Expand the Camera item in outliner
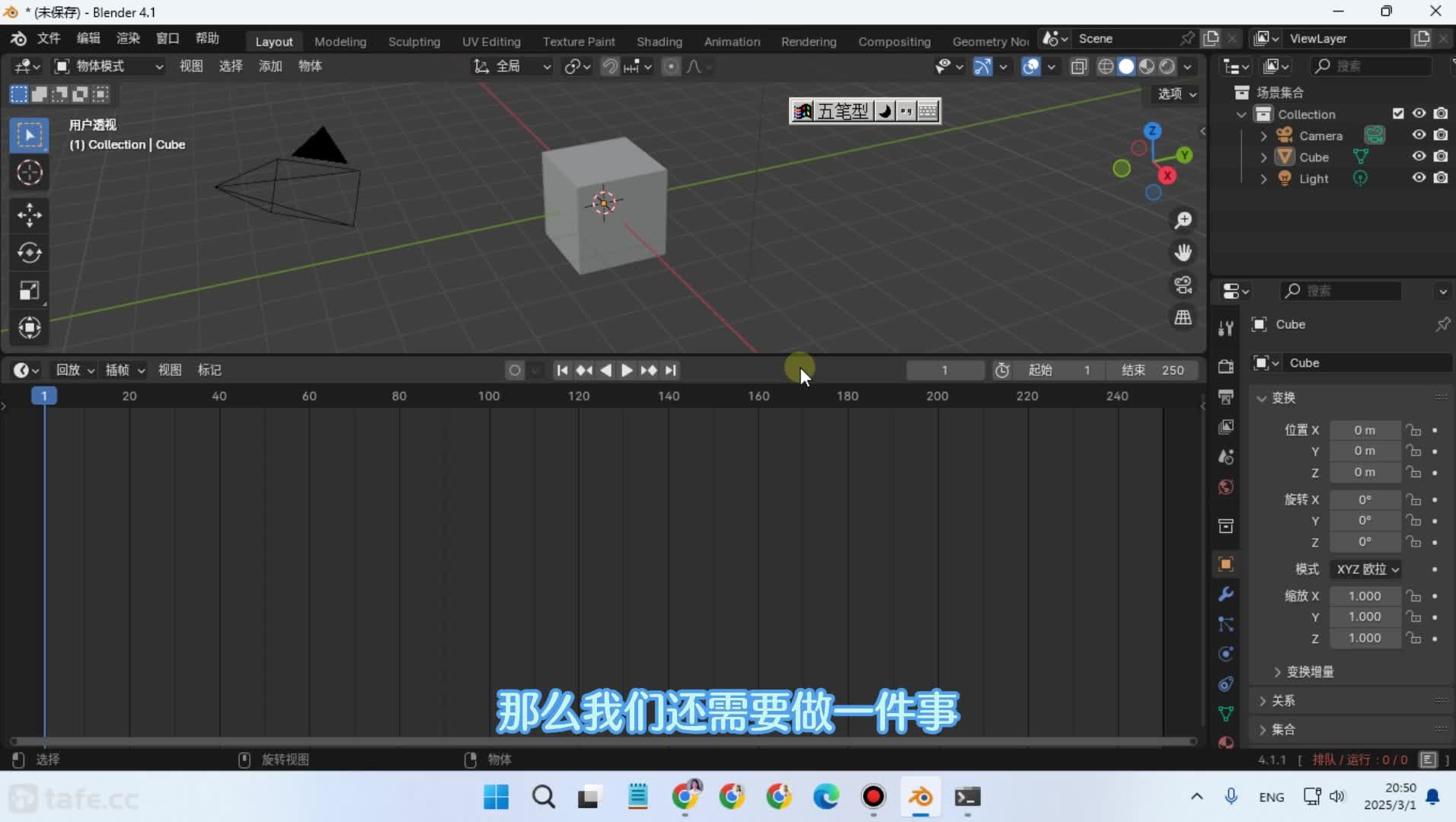Screen dimensions: 1456x822 coord(1263,136)
